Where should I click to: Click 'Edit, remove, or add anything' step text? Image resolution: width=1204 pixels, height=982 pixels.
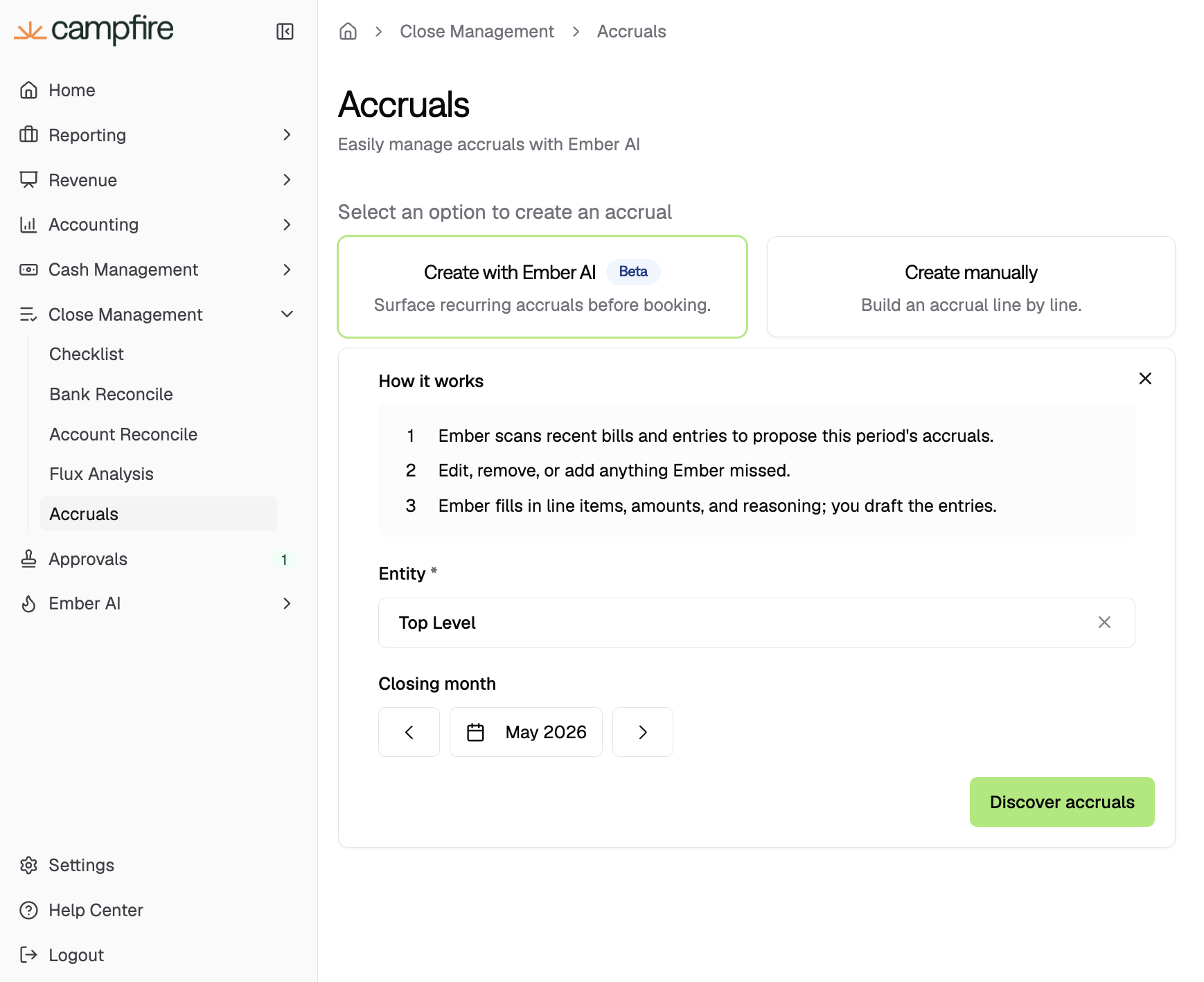614,470
